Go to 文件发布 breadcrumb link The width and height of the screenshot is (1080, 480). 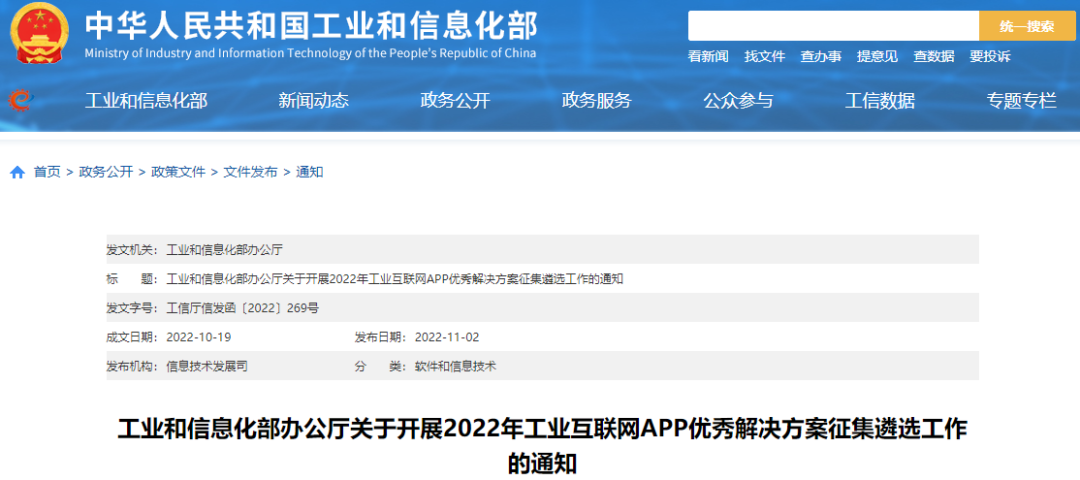coord(250,172)
